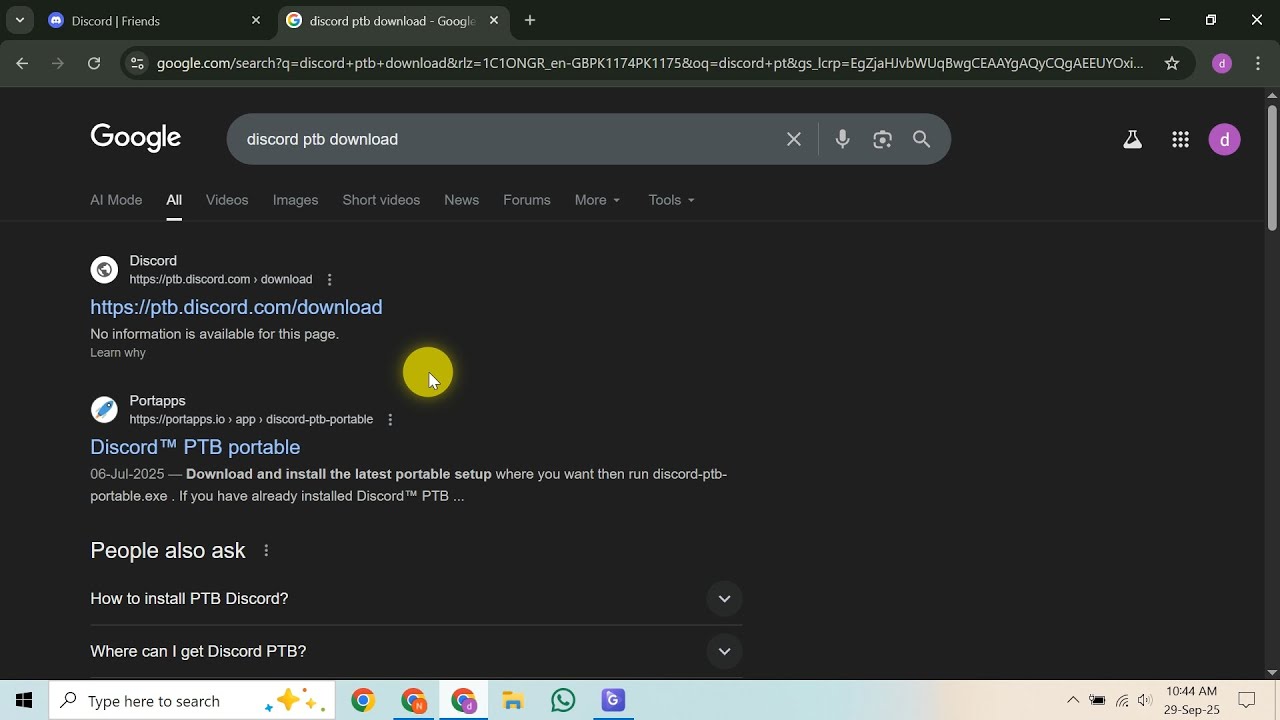Screen dimensions: 1280x720
Task: Clear the search box with the X icon
Action: click(794, 139)
